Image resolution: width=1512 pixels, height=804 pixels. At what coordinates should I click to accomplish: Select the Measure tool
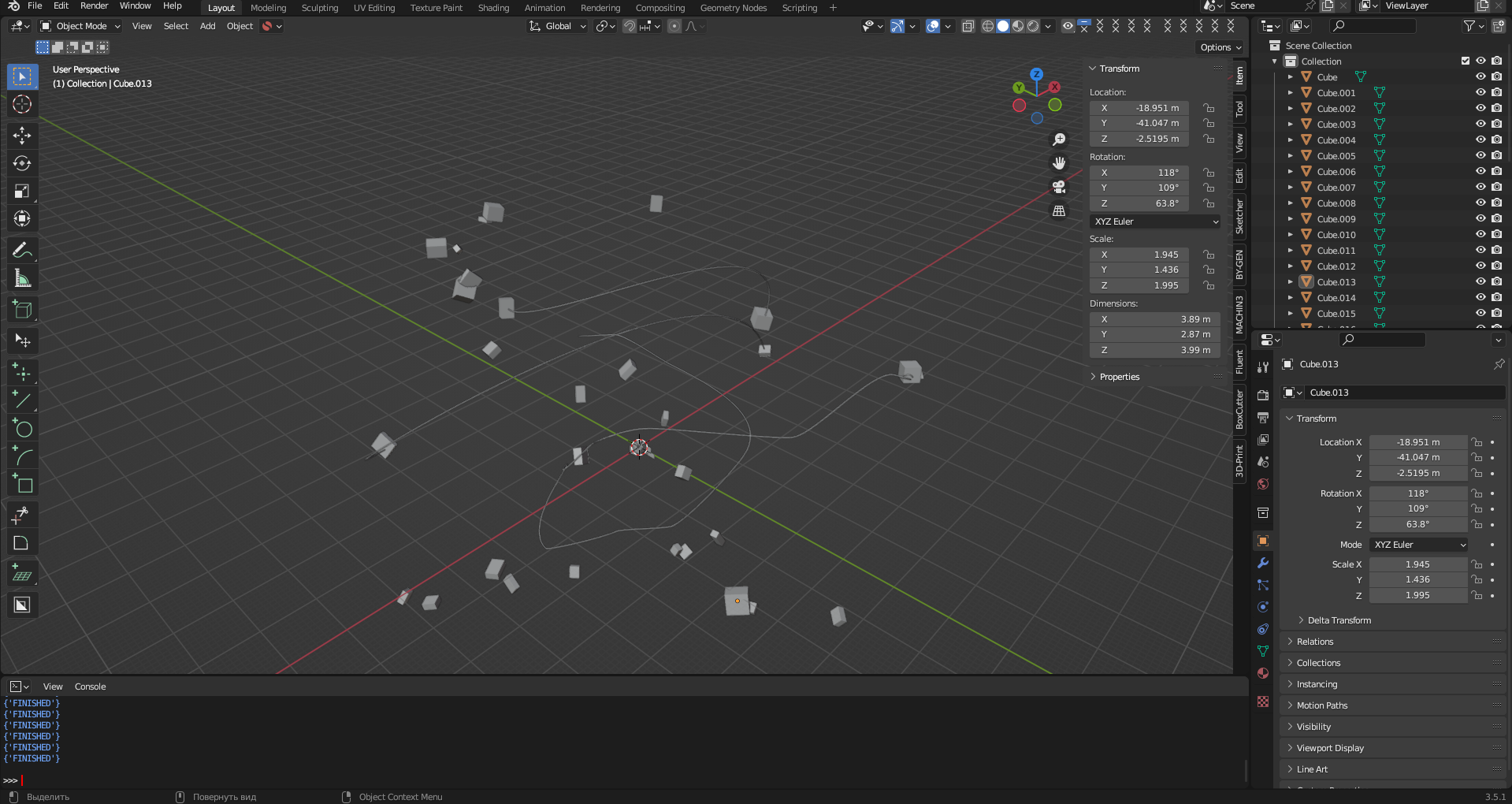click(x=22, y=278)
